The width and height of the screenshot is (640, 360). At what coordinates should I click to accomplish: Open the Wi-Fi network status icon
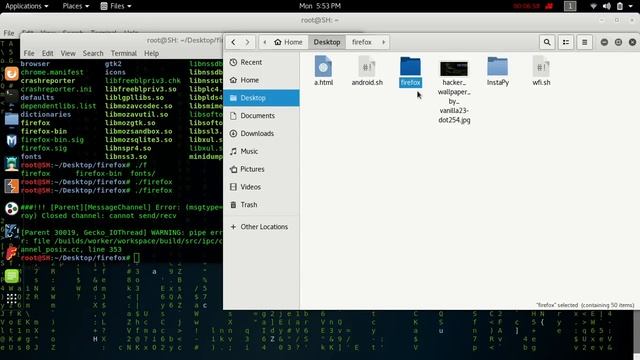593,6
